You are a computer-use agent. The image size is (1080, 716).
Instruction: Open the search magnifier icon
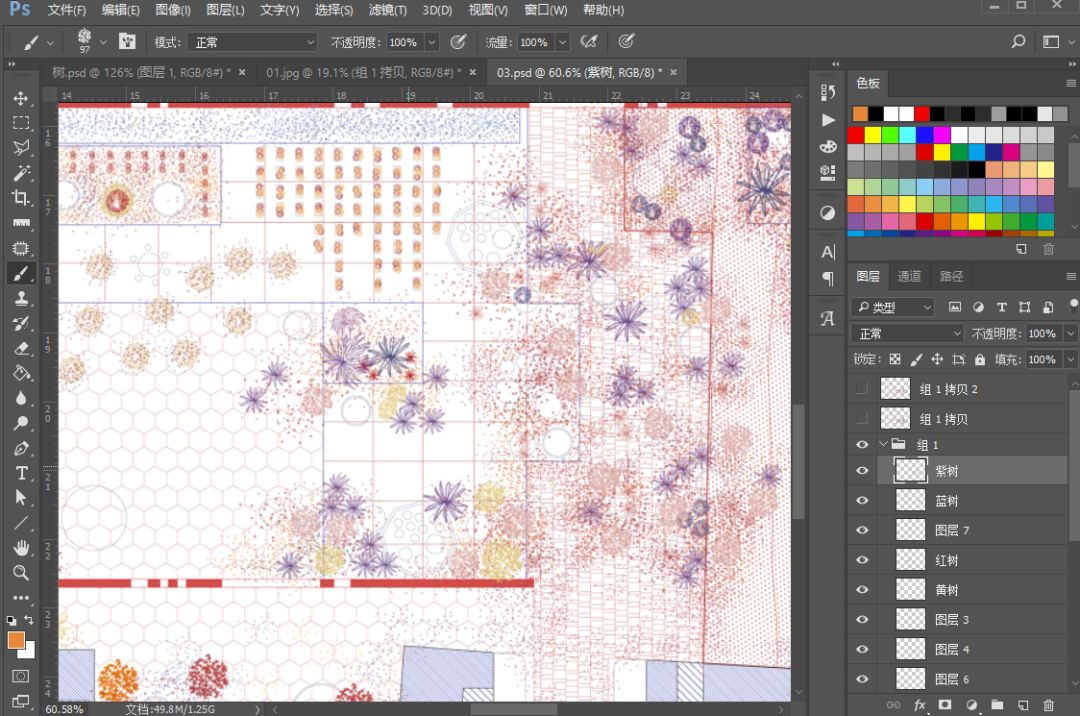click(x=1018, y=42)
